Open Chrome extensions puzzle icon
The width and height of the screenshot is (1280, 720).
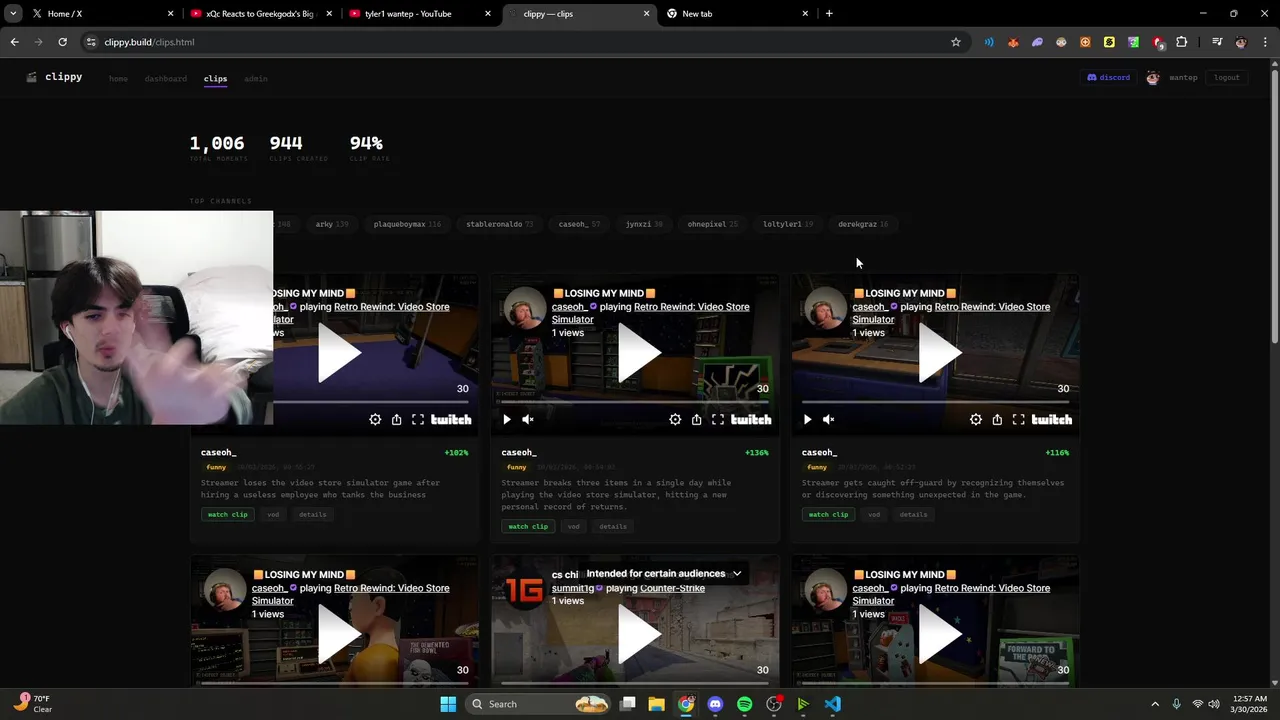pos(1182,42)
